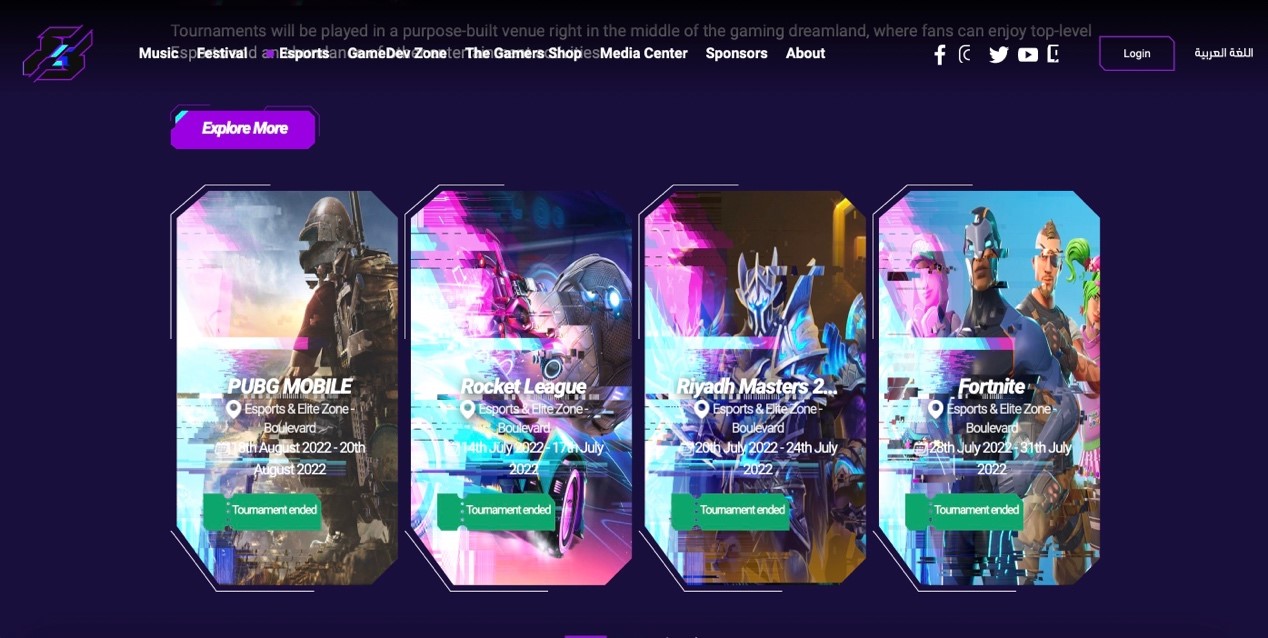Navigate to the Sponsors page
1268x638 pixels.
737,53
